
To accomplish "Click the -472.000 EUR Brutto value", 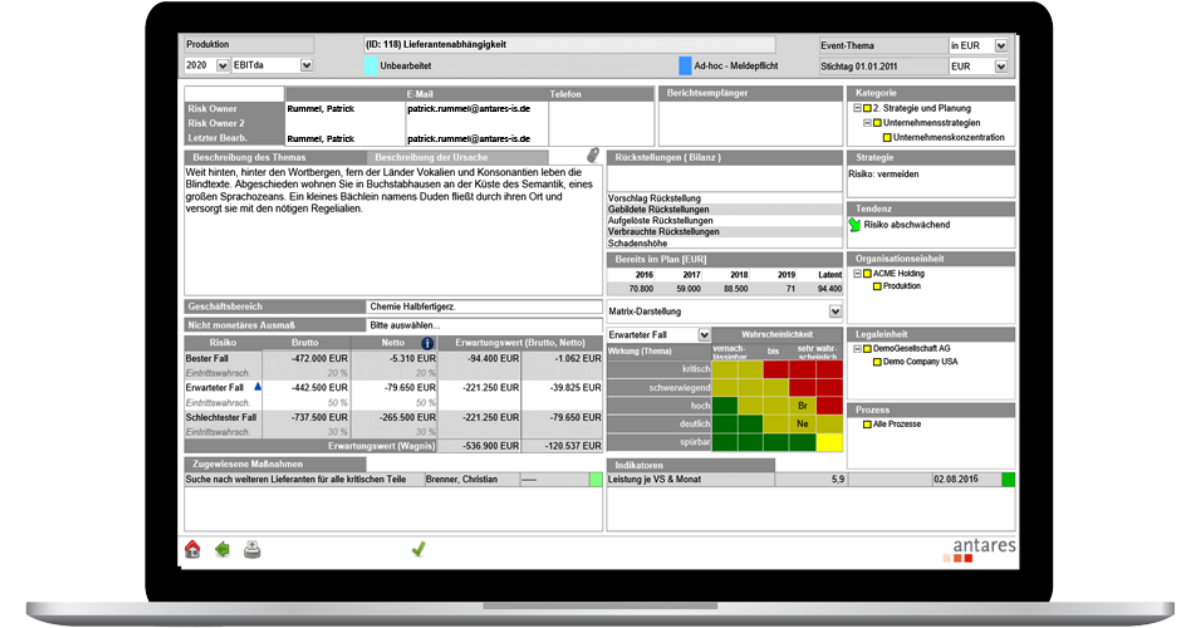I will pos(321,357).
